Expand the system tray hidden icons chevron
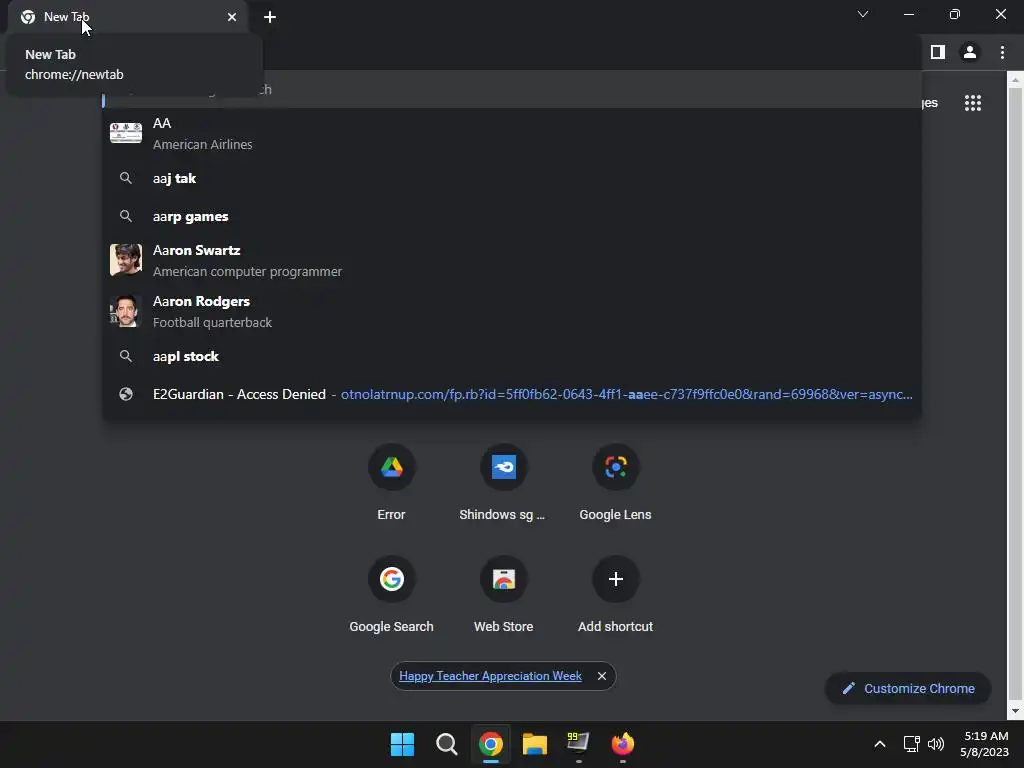This screenshot has width=1024, height=768. coord(880,744)
